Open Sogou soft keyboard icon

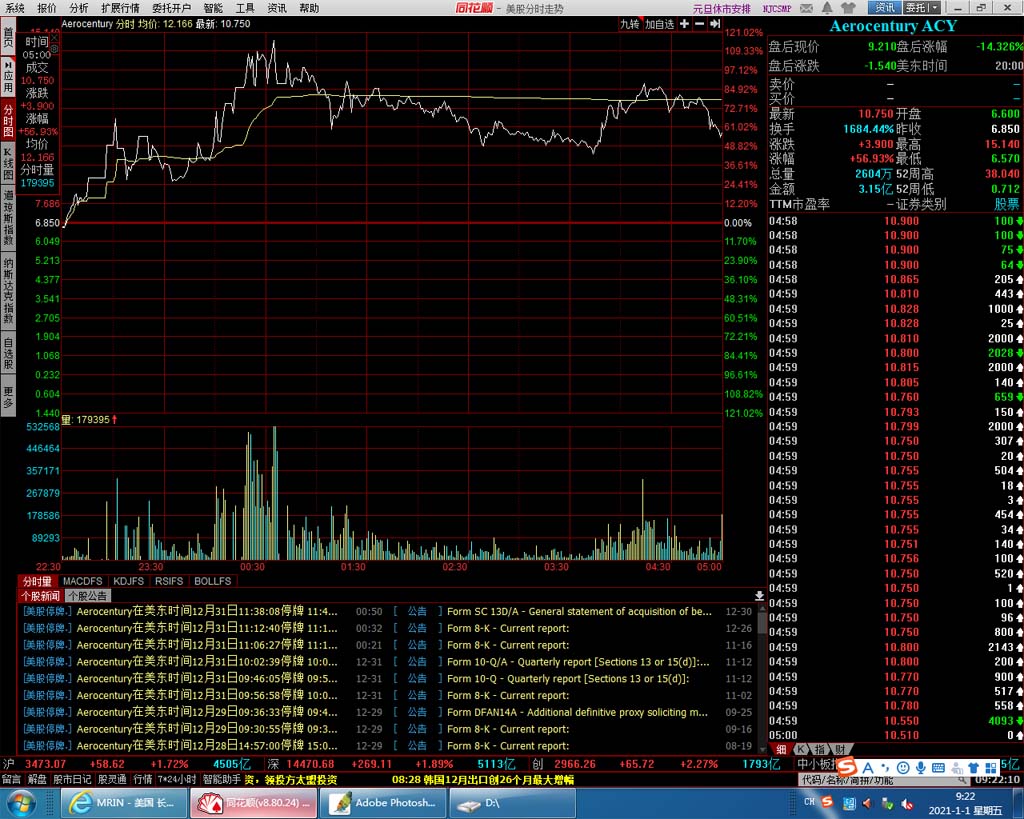point(938,767)
